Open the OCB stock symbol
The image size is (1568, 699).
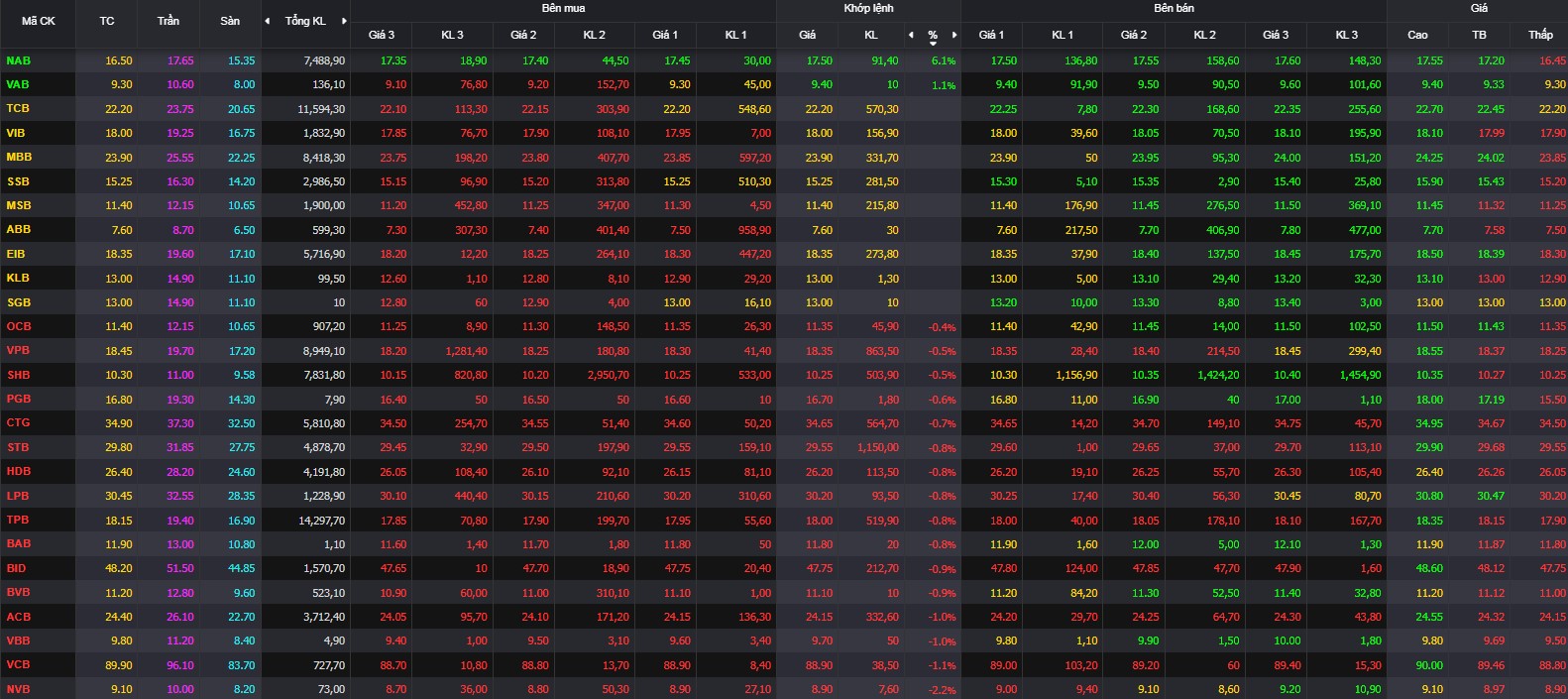pos(19,326)
